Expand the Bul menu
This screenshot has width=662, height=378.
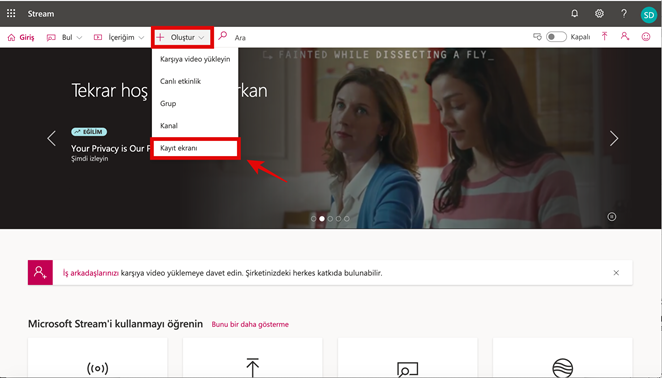[64, 38]
